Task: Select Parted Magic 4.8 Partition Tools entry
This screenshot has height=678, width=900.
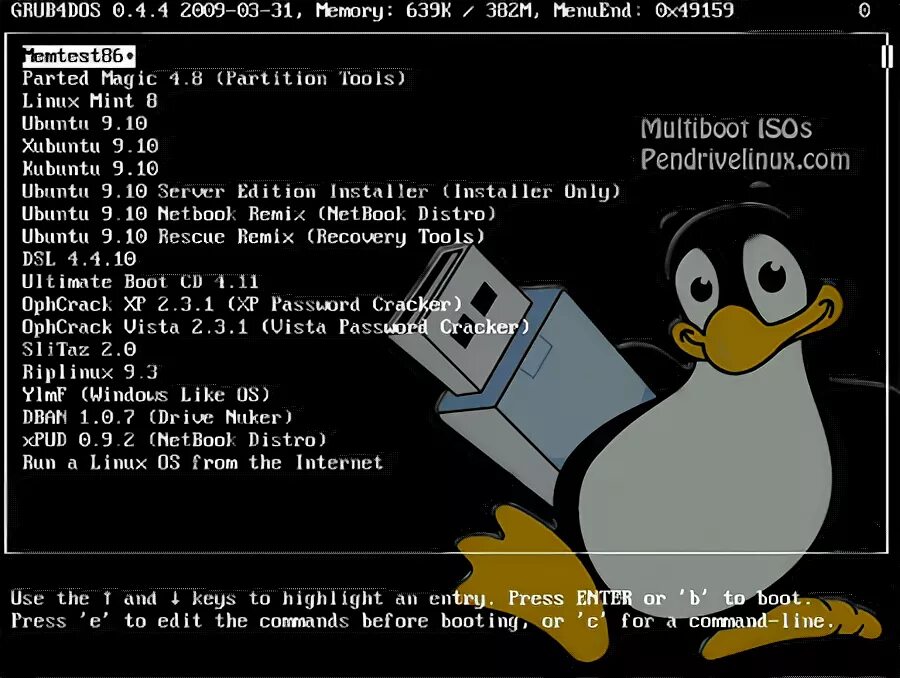Action: tap(214, 78)
